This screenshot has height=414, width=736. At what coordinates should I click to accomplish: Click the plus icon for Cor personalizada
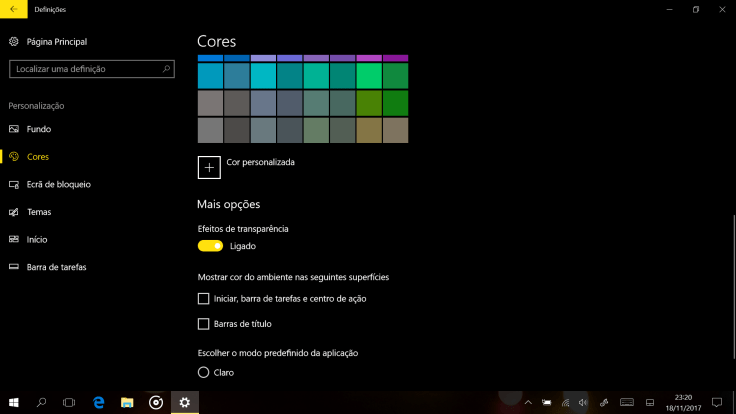pyautogui.click(x=209, y=167)
